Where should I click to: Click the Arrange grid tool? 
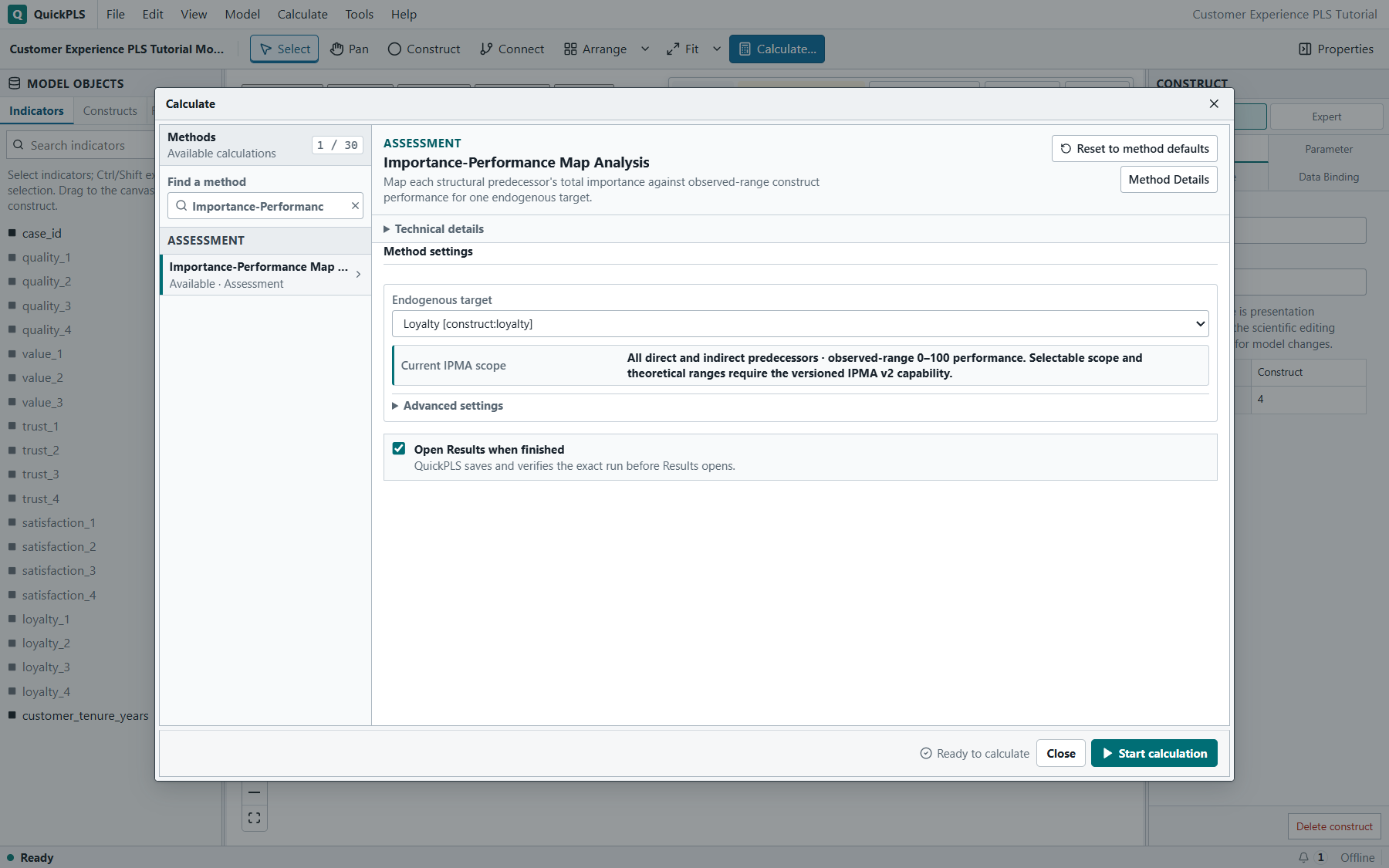(x=595, y=49)
